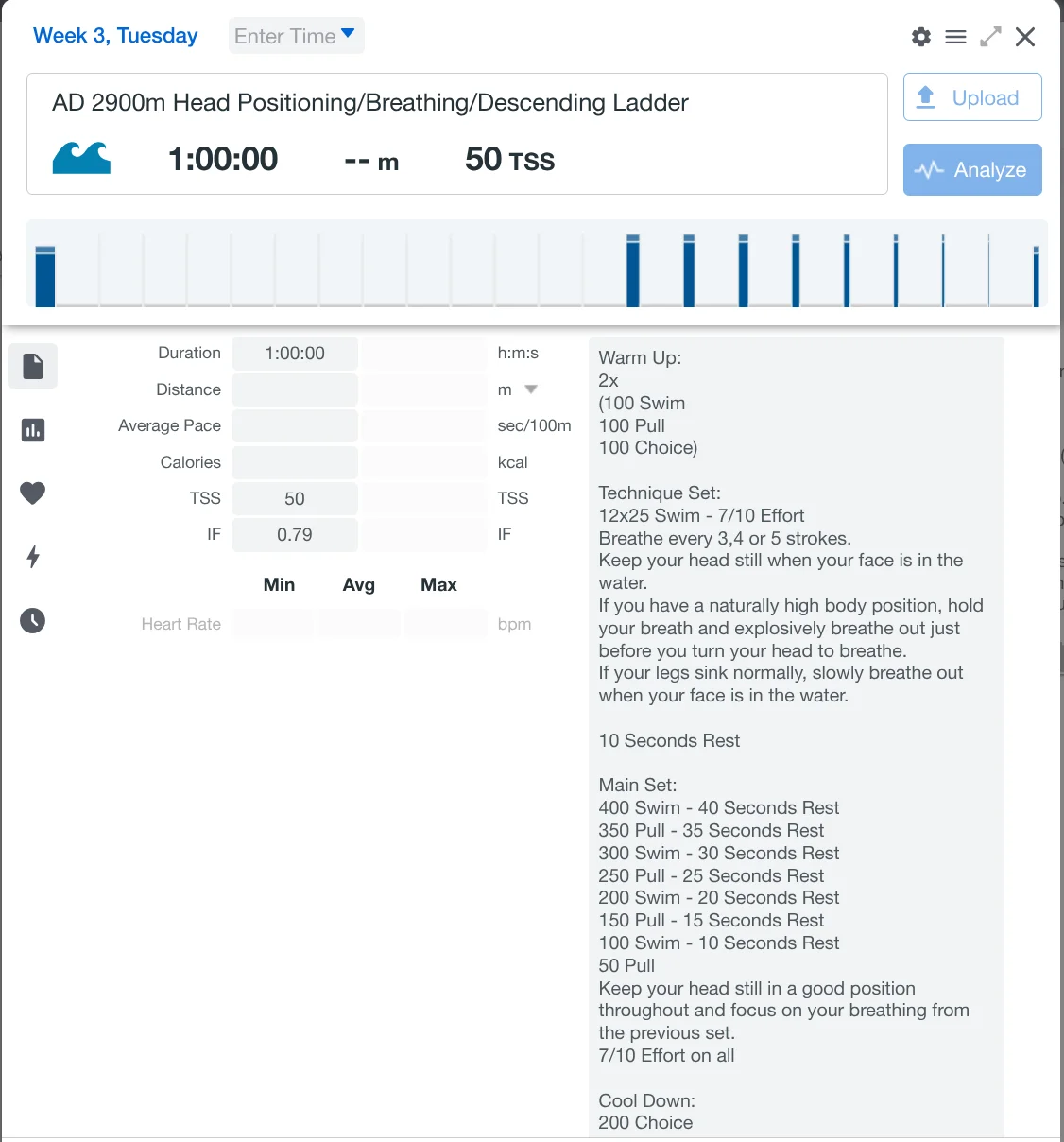Select the summary document tab icon
The height and width of the screenshot is (1142, 1064).
pos(33,366)
